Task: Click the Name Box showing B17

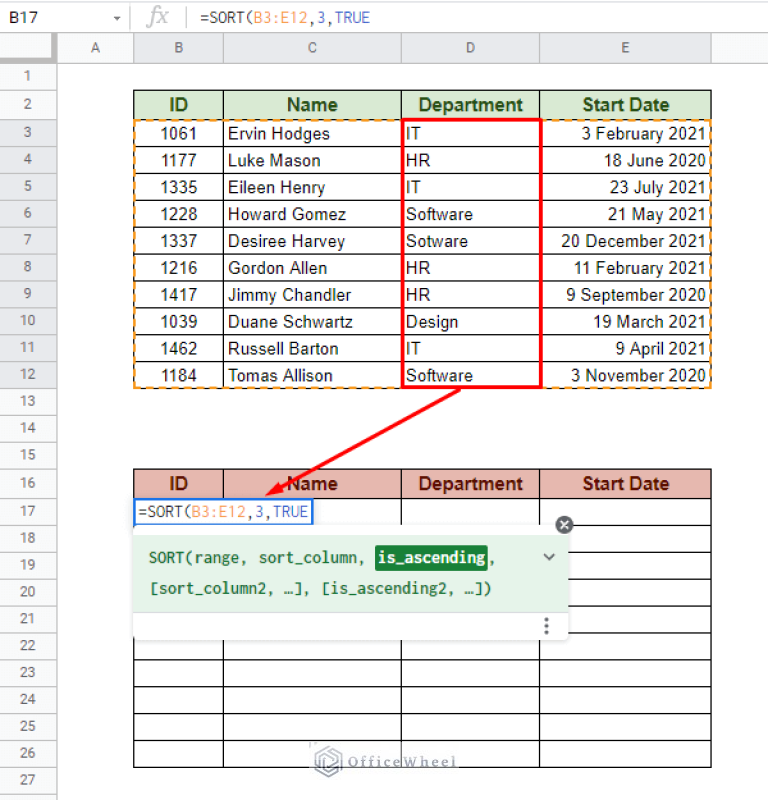Action: point(55,18)
